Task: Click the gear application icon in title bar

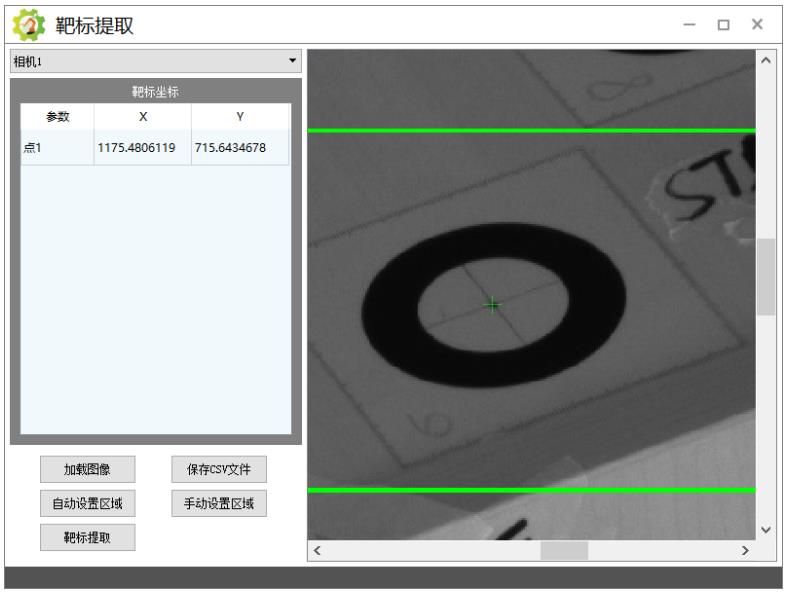Action: point(29,25)
